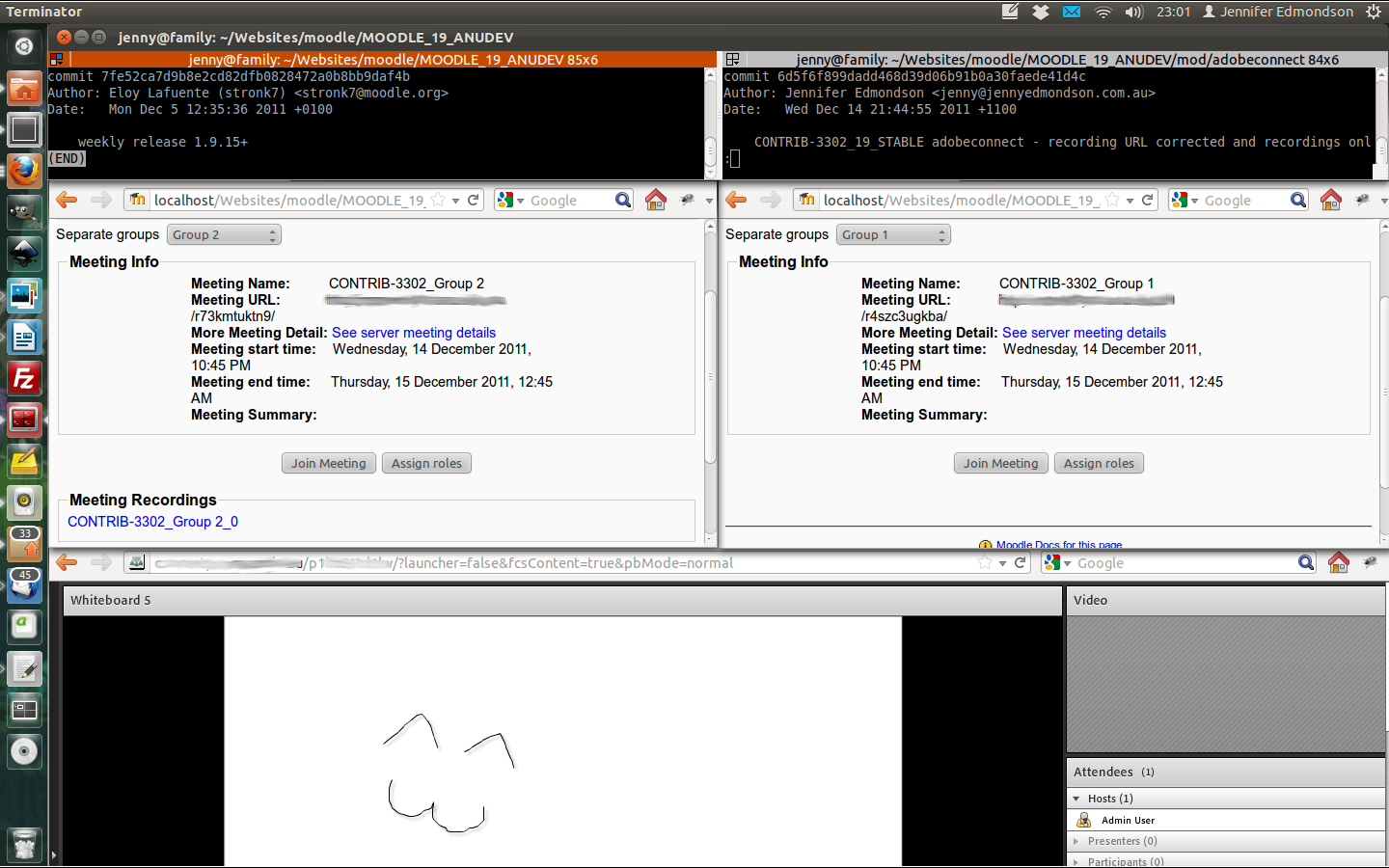1389x868 pixels.
Task: Open the Trash in launcher
Action: click(24, 845)
